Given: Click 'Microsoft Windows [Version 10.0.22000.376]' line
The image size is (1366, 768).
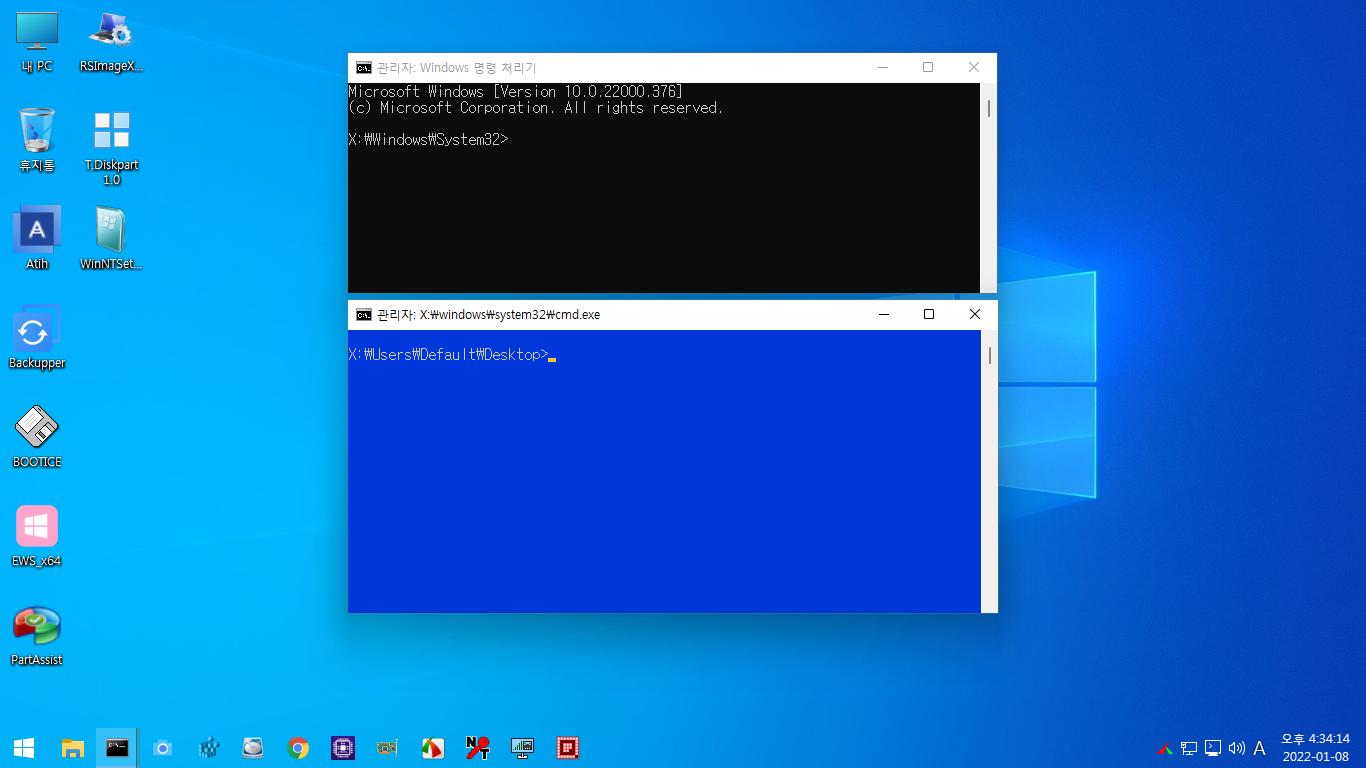Looking at the screenshot, I should (515, 92).
